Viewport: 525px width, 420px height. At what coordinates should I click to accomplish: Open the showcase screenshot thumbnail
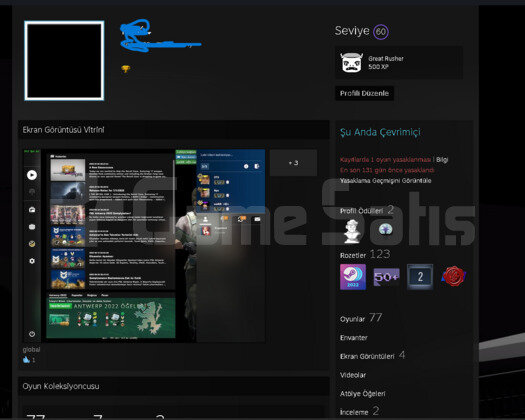click(x=144, y=246)
